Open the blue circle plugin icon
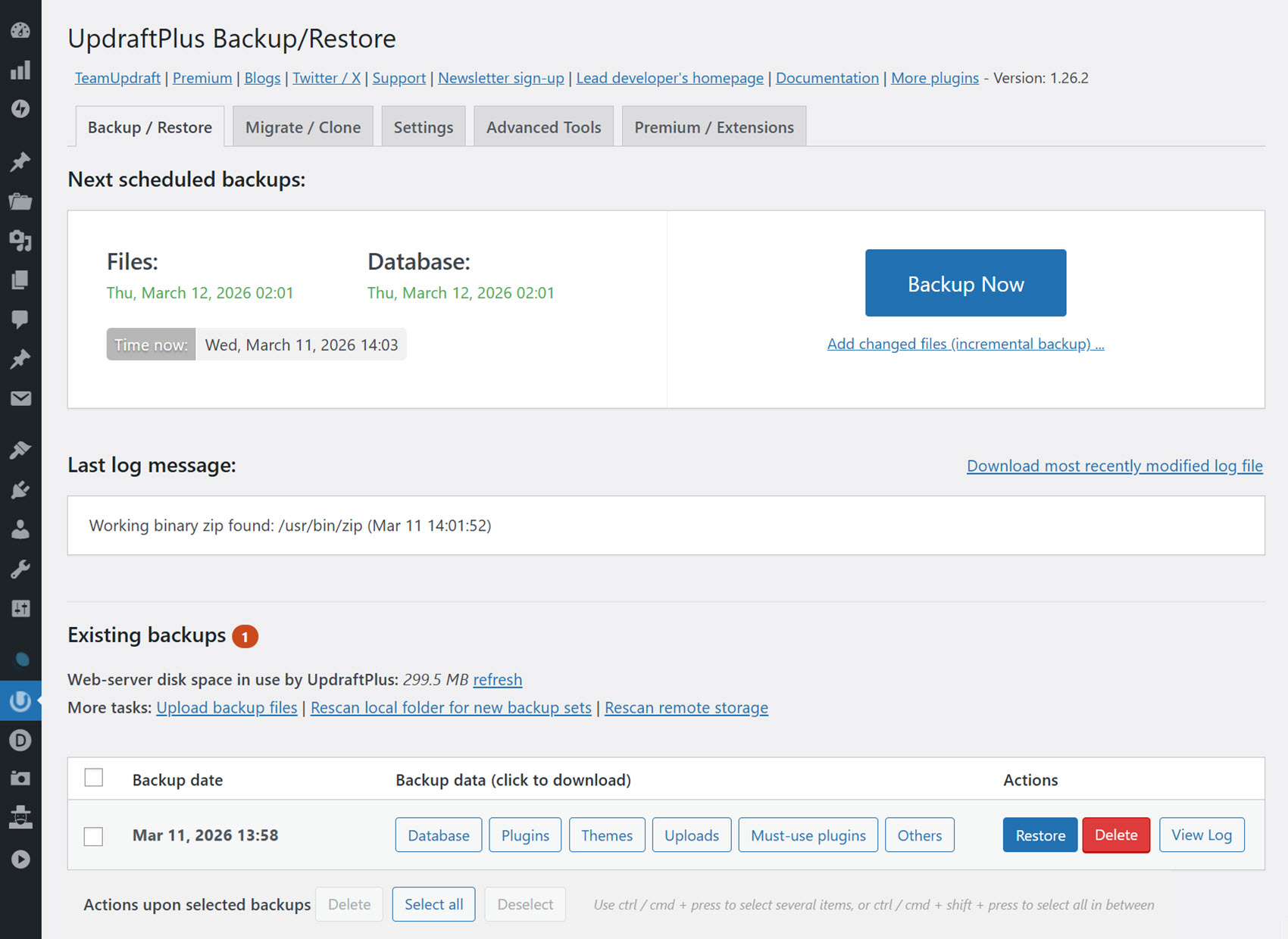 pos(22,660)
